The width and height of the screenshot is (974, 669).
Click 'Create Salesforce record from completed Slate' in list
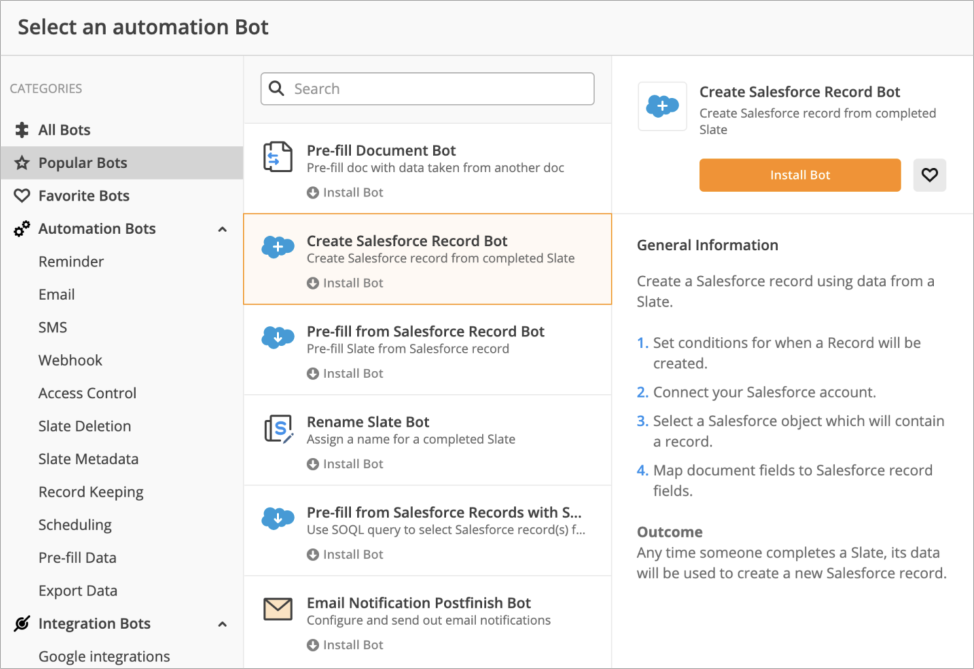(x=440, y=258)
